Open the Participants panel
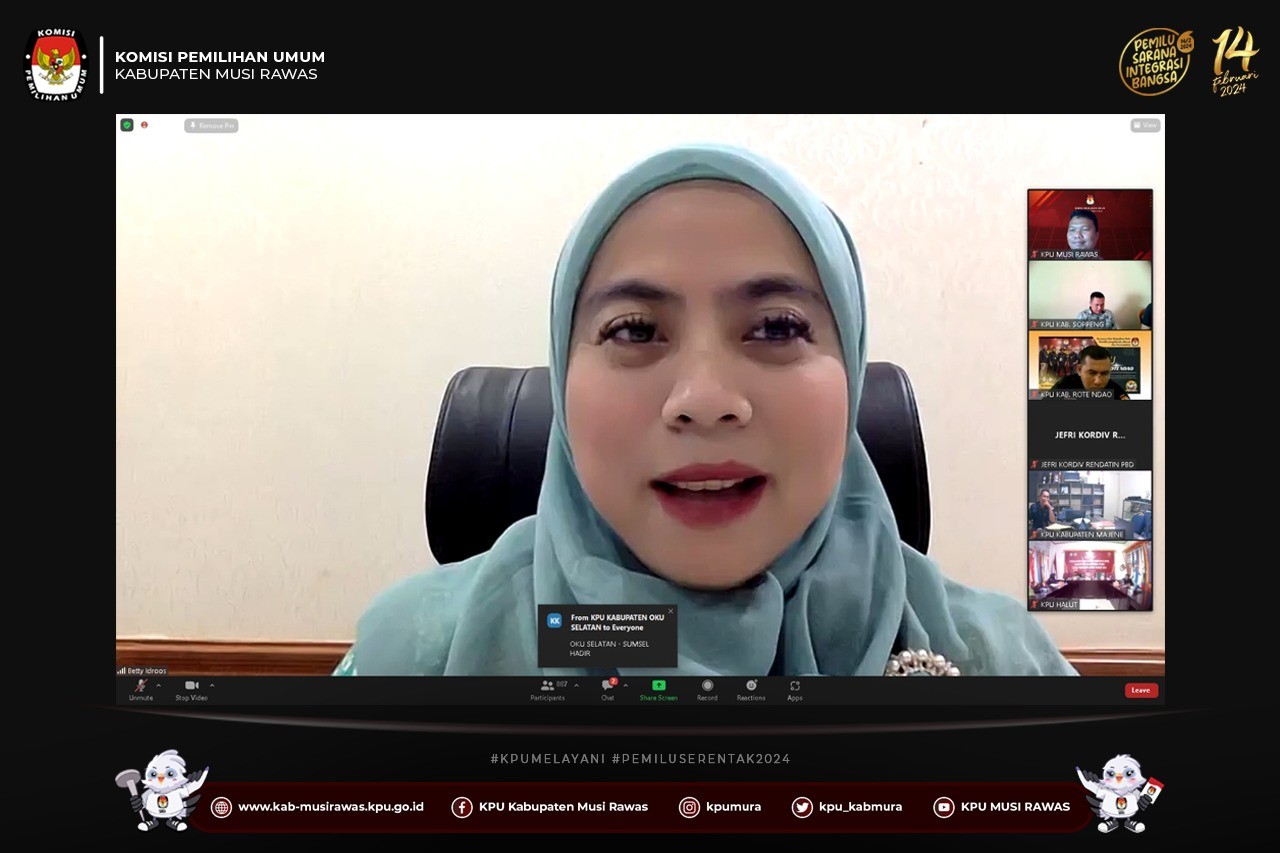Viewport: 1280px width, 853px height. [x=547, y=689]
